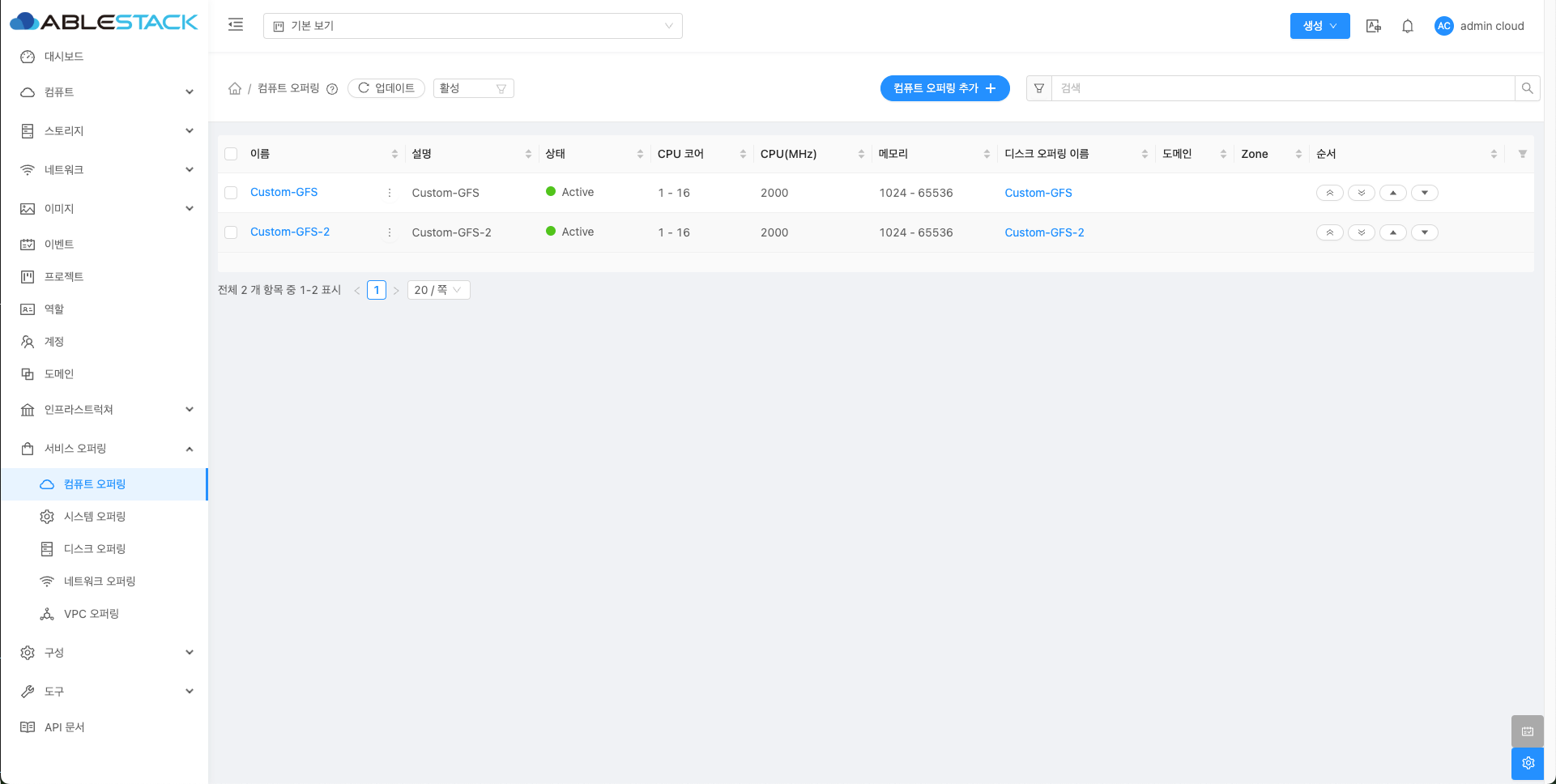
Task: Open the Custom-GFS-2 disk offering link
Action: coord(1044,232)
